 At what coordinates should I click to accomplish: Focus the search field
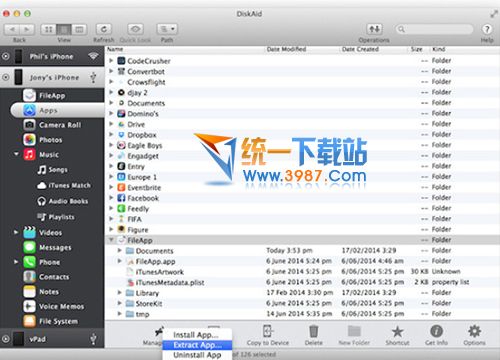(x=434, y=29)
